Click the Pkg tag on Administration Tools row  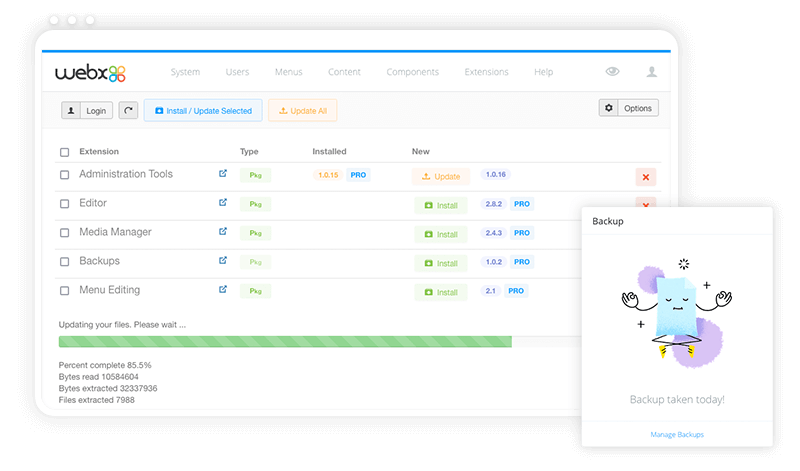256,175
